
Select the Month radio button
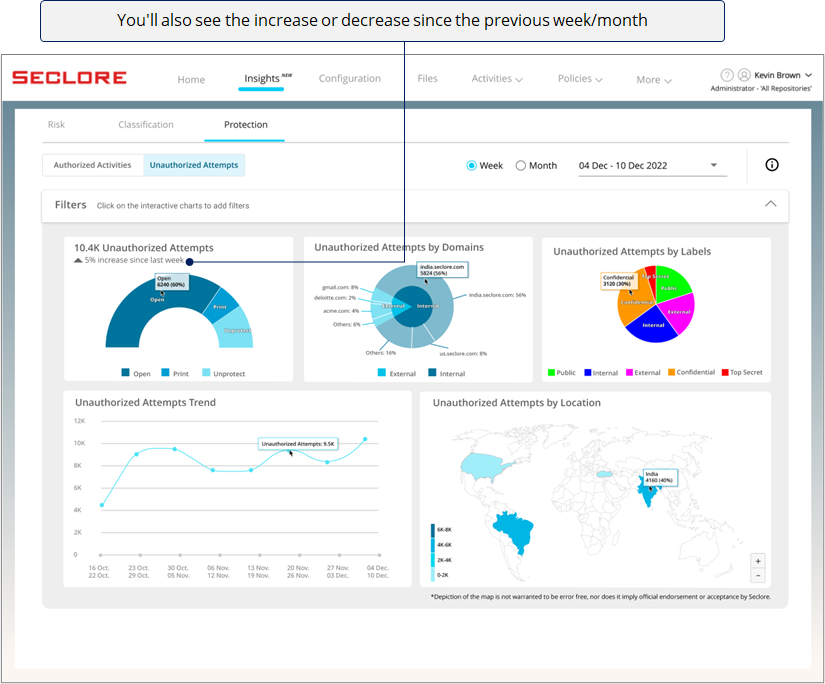click(x=520, y=166)
